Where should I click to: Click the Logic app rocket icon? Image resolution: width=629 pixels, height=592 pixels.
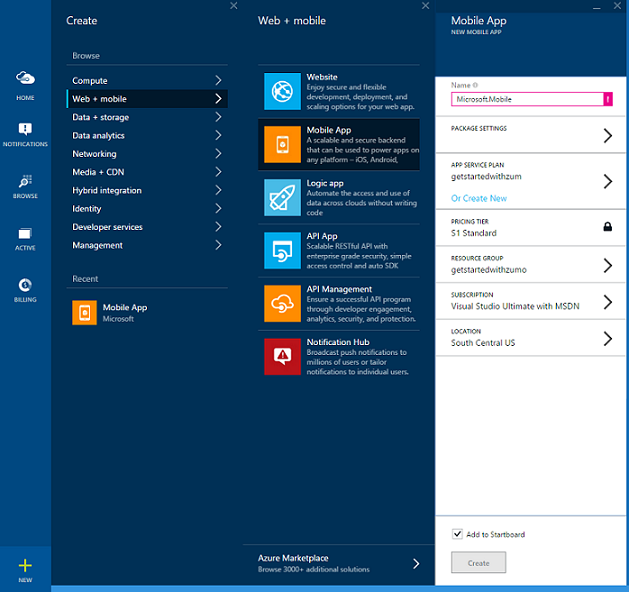(282, 197)
